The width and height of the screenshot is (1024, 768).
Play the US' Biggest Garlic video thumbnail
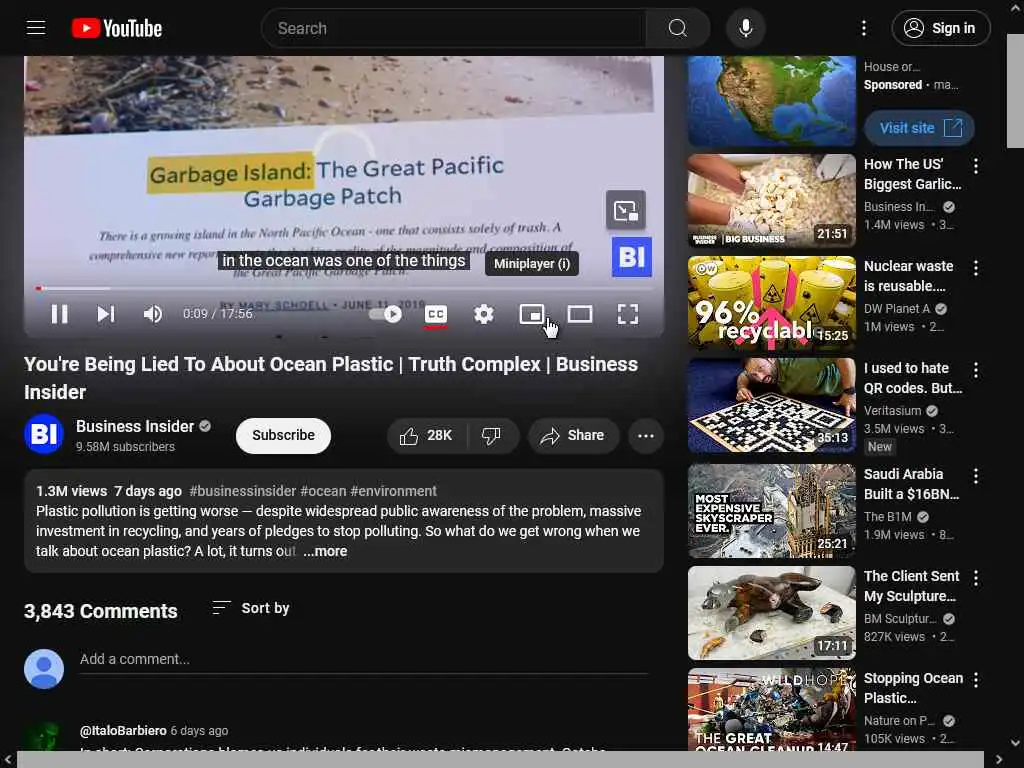[771, 201]
